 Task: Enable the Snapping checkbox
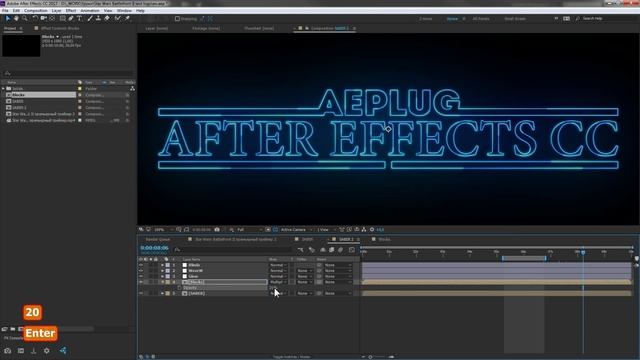177,19
